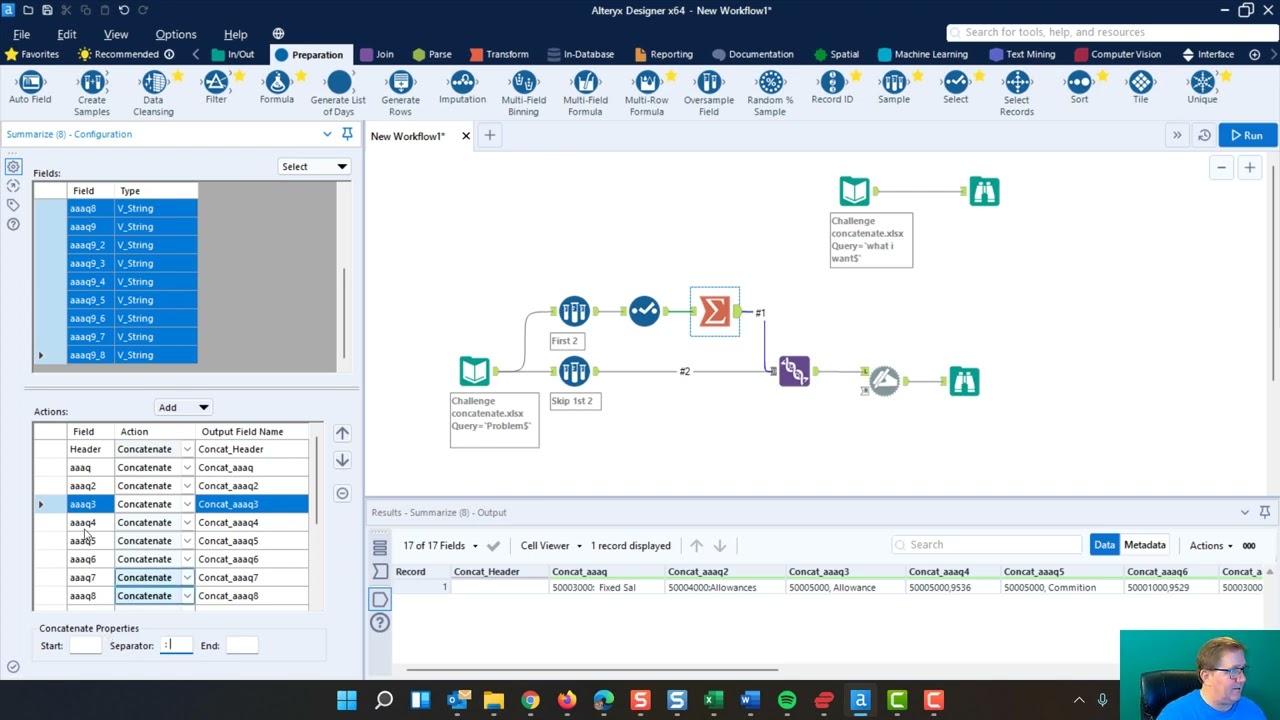Screen dimensions: 1280x720
Task: Open the Options menu
Action: [x=176, y=34]
